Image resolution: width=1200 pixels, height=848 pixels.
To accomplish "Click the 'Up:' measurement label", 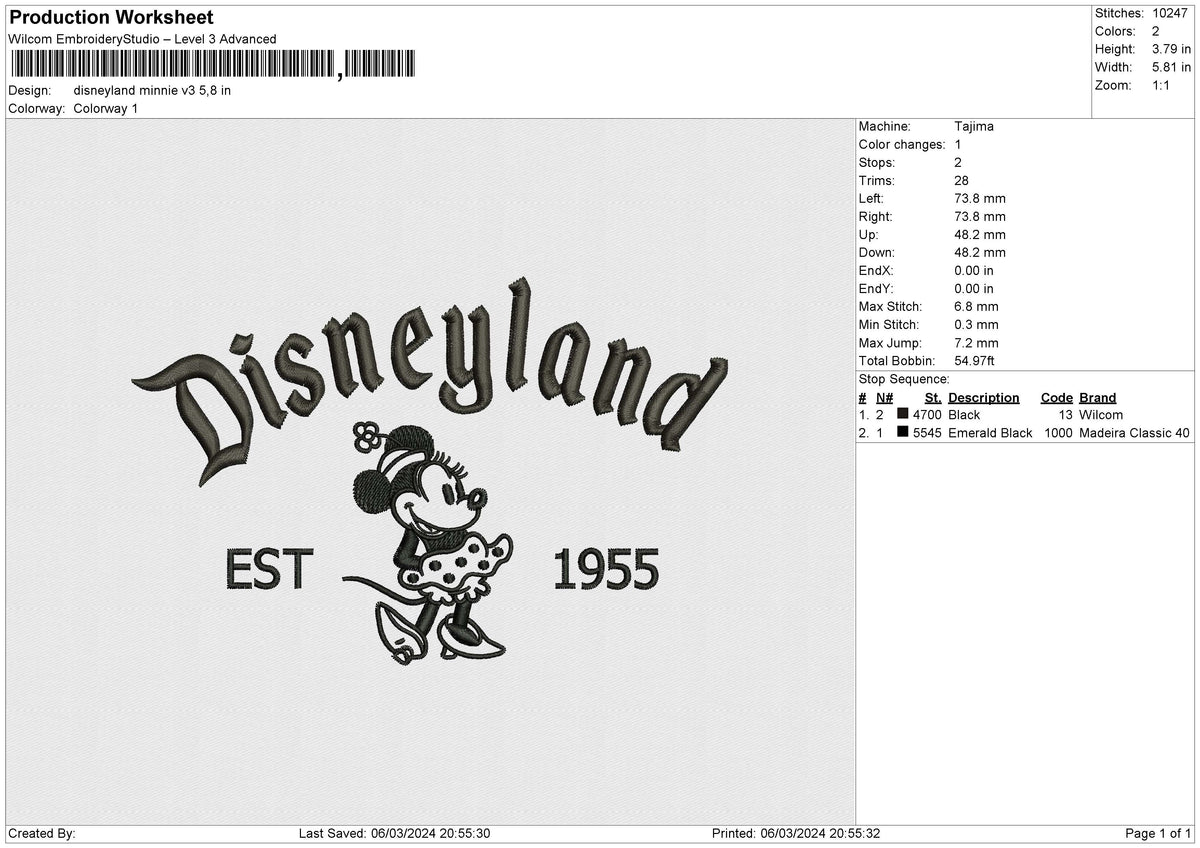I will coord(869,235).
